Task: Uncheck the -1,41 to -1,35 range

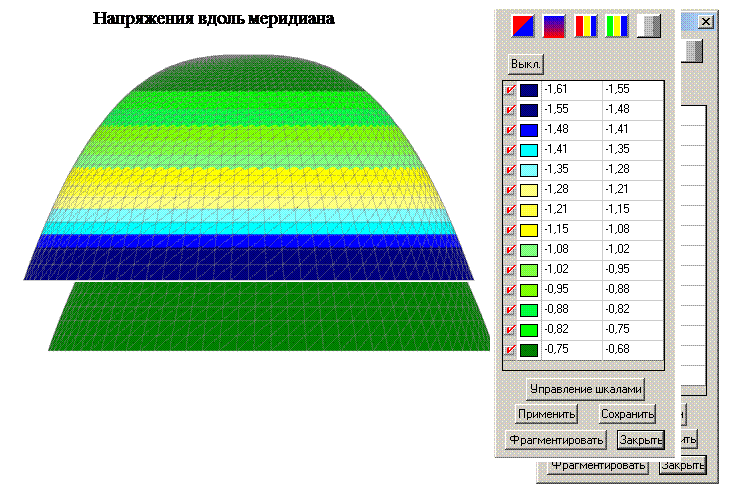Action: pyautogui.click(x=510, y=149)
